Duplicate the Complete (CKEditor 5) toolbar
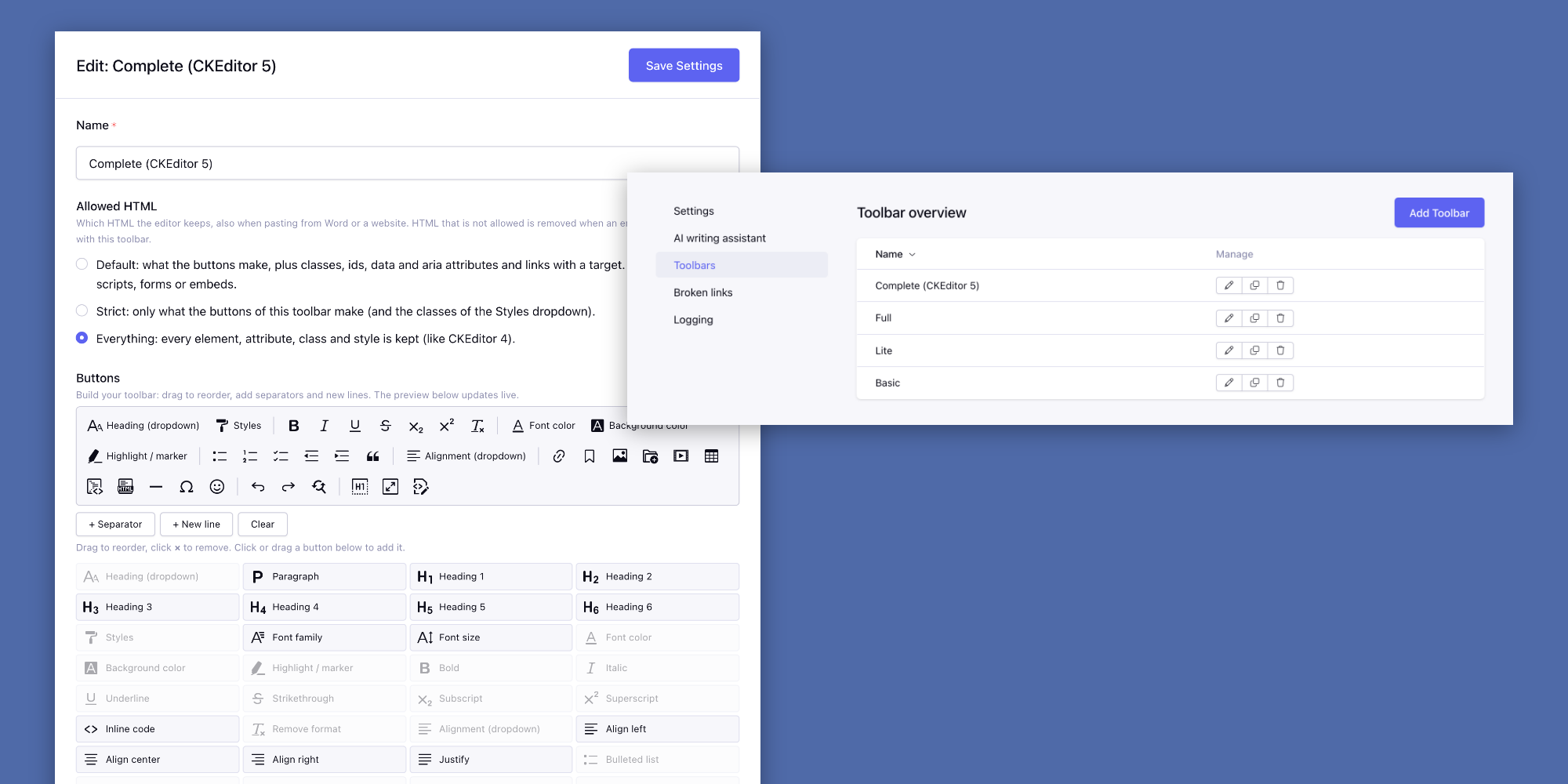Screen dimensions: 1568x784 pyautogui.click(x=1255, y=285)
